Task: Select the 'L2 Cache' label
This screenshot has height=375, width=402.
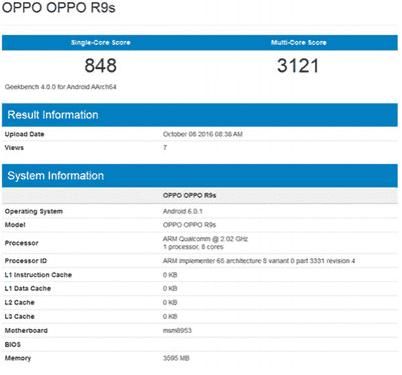Action: tap(19, 302)
